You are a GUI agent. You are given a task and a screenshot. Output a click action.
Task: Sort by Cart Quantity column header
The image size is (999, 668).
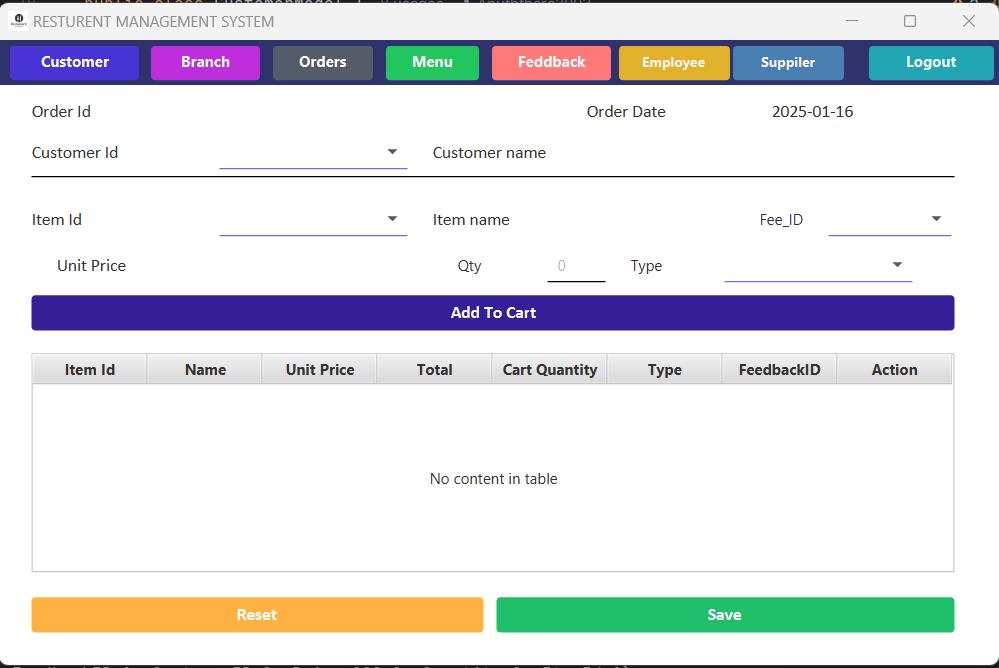[x=550, y=370]
